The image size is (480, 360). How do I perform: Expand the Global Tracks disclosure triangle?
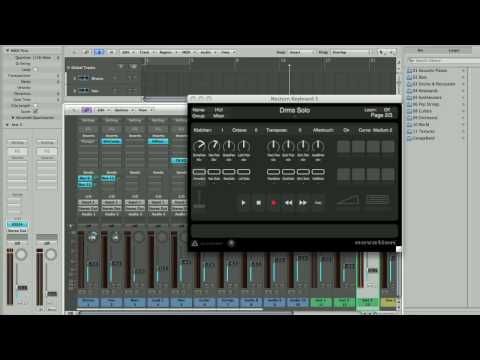[x=69, y=68]
